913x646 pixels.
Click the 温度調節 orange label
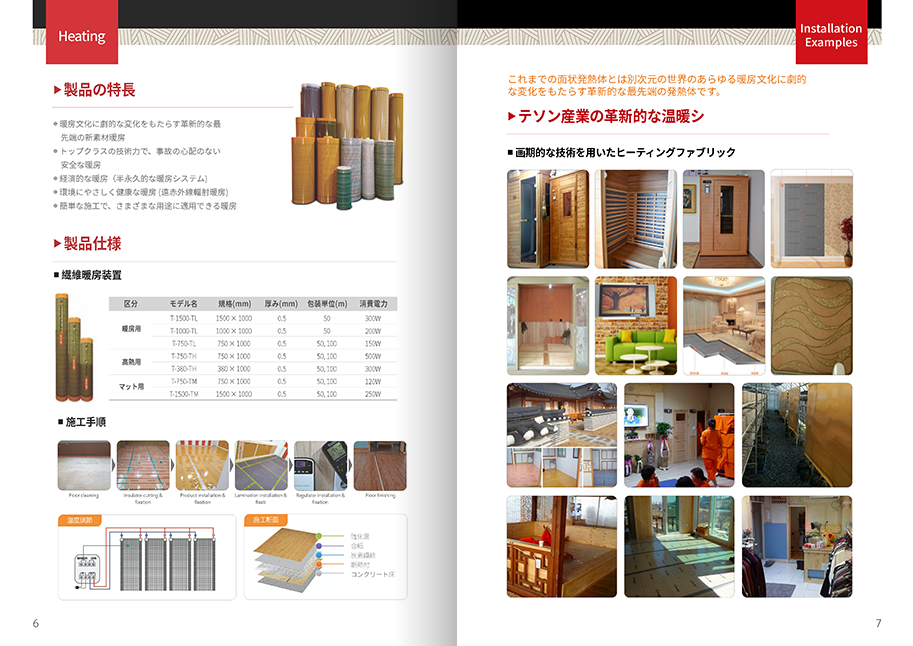point(81,520)
